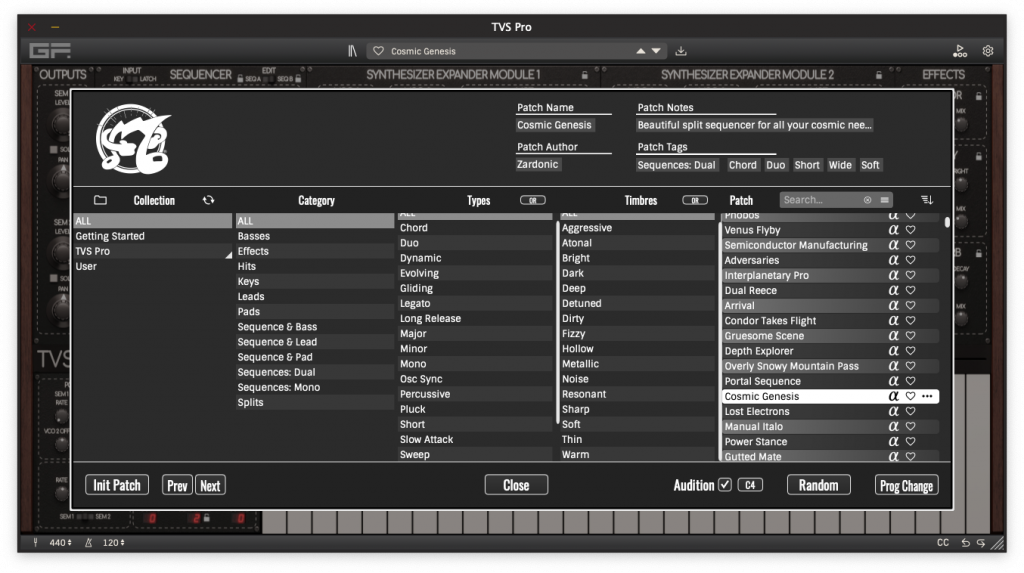1024x573 pixels.
Task: Uncheck the Audition checkbox
Action: pyautogui.click(x=725, y=485)
